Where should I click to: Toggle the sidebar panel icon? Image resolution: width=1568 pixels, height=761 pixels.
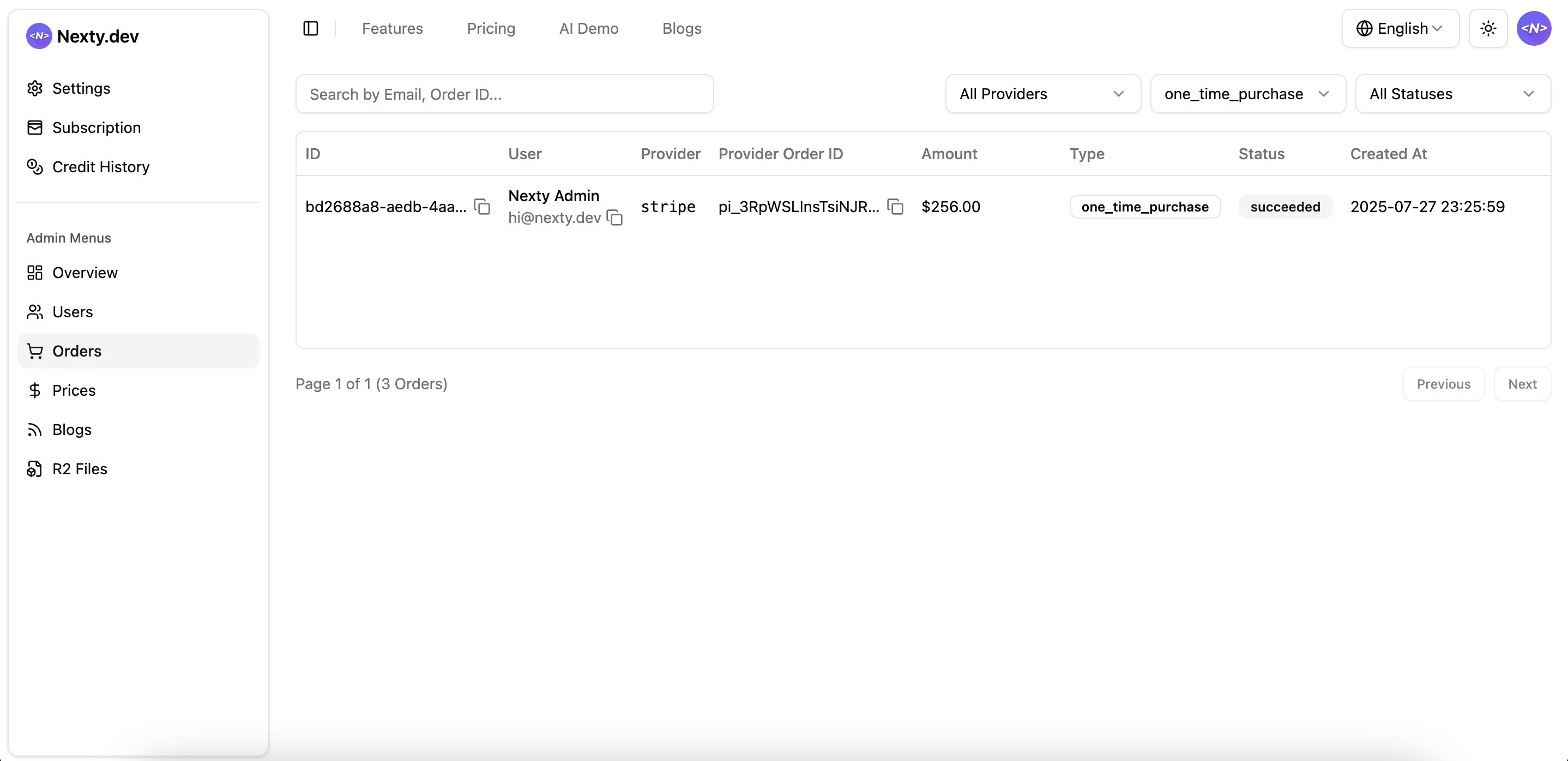pos(310,28)
